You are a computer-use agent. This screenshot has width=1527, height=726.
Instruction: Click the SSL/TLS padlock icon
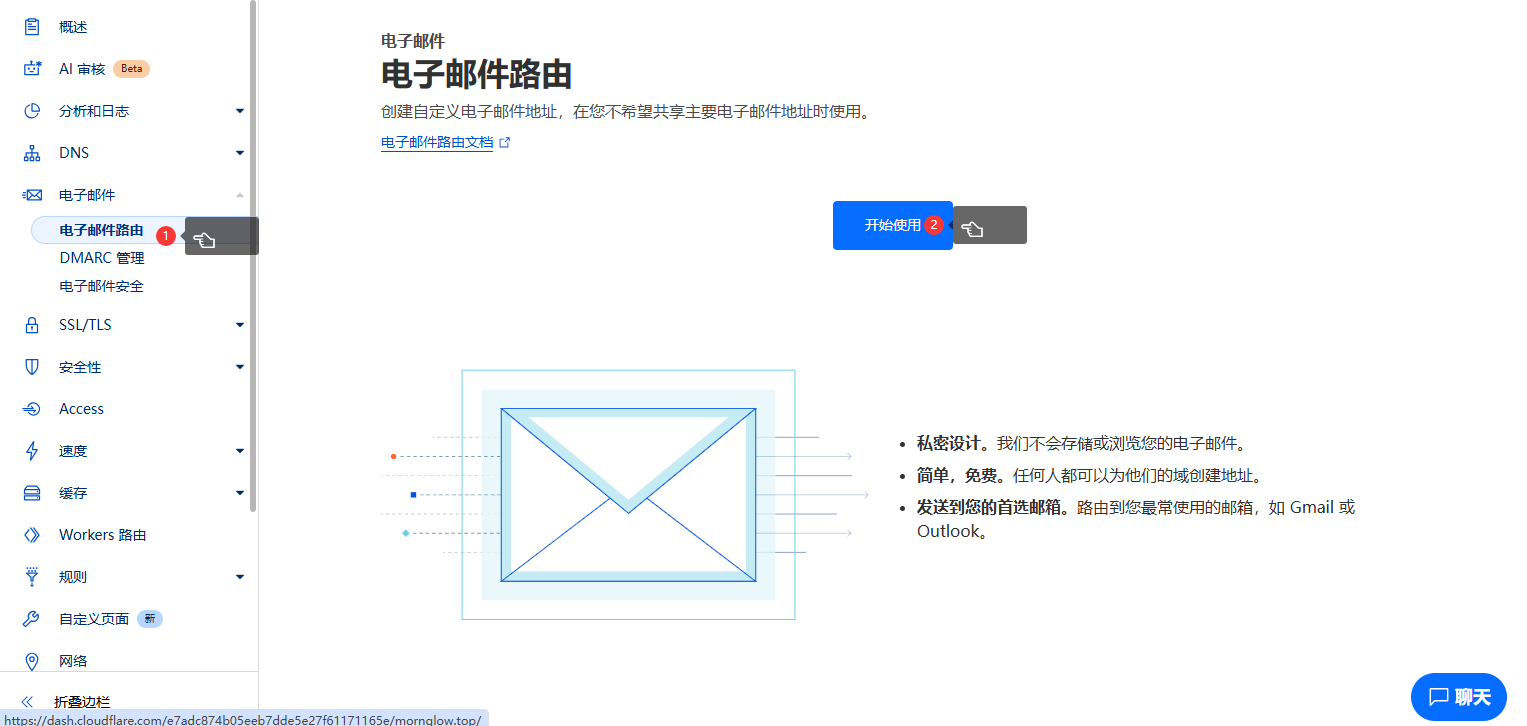coord(32,324)
